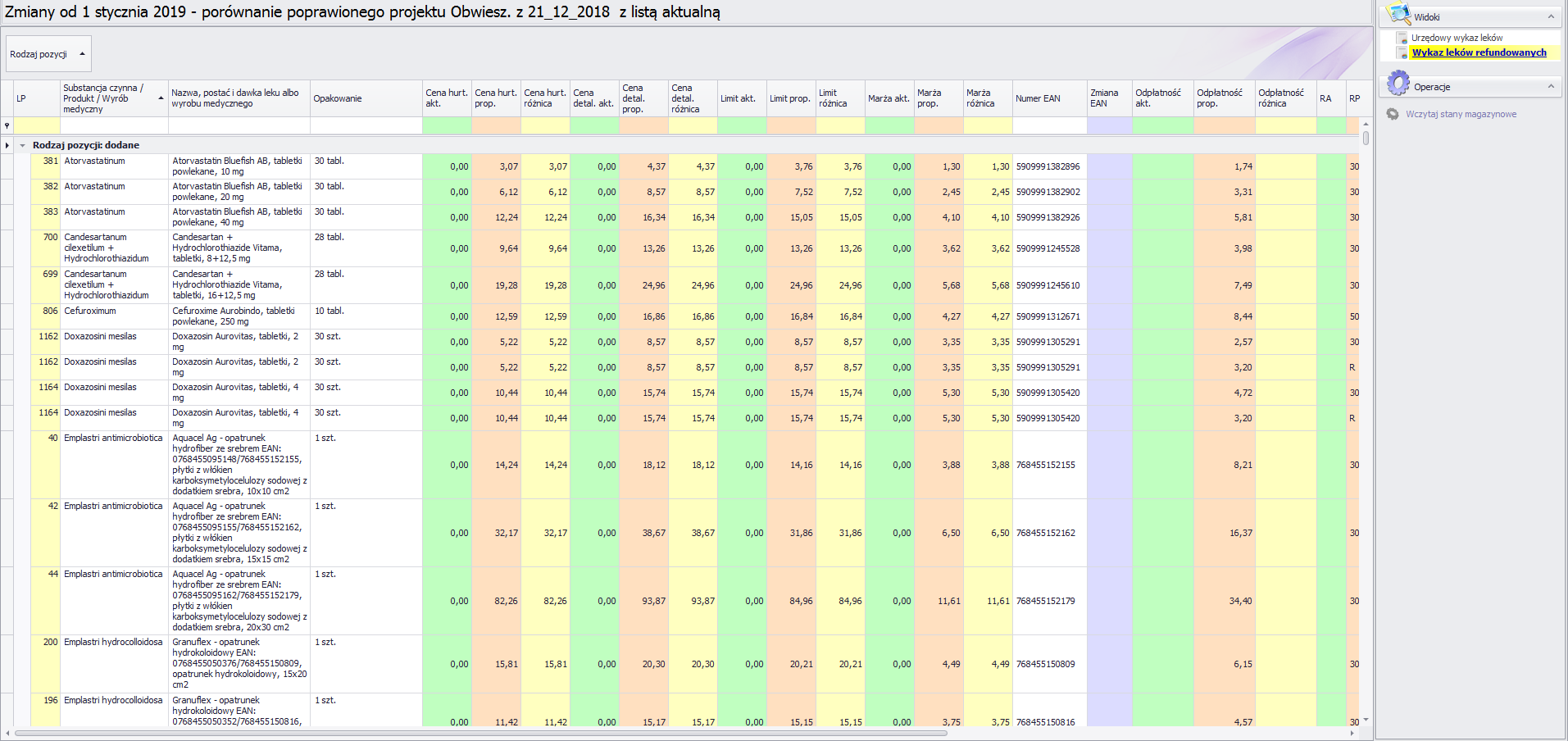Image resolution: width=1568 pixels, height=741 pixels.
Task: Click the row indicator arrow beside the dodane group
Action: (x=7, y=145)
